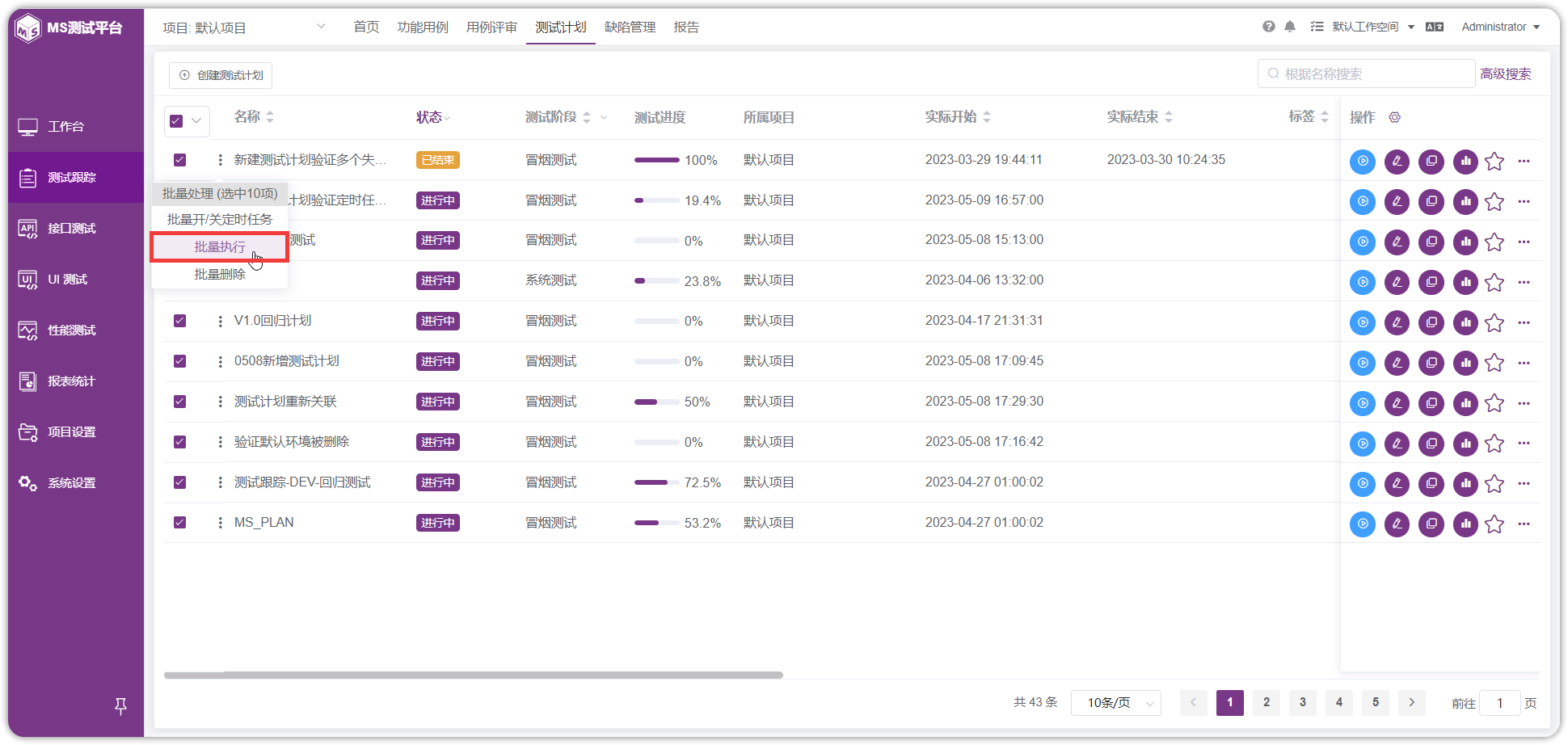Click the 前往 page number field
The image size is (1568, 745).
click(x=1500, y=703)
